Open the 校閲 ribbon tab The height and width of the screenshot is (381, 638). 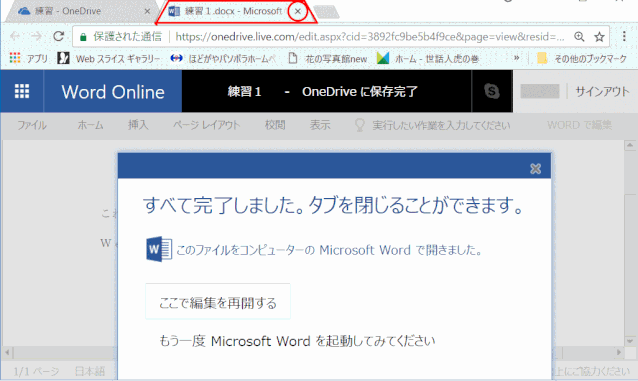coord(275,125)
